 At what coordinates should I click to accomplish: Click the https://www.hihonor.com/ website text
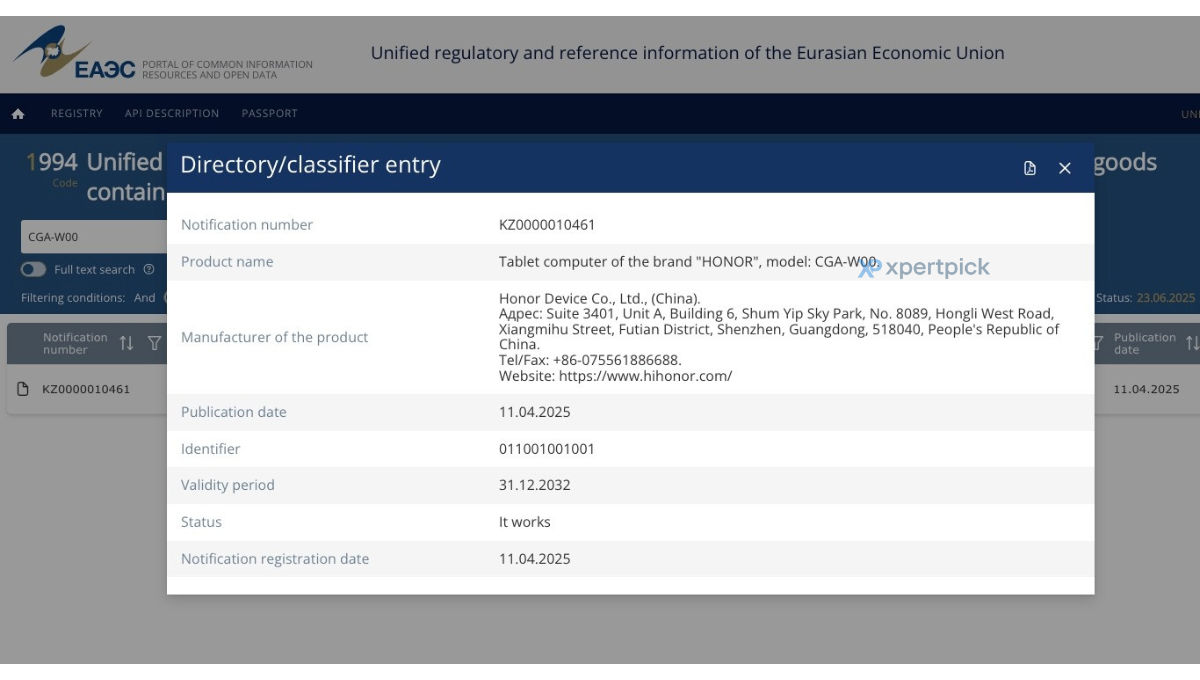coord(645,376)
